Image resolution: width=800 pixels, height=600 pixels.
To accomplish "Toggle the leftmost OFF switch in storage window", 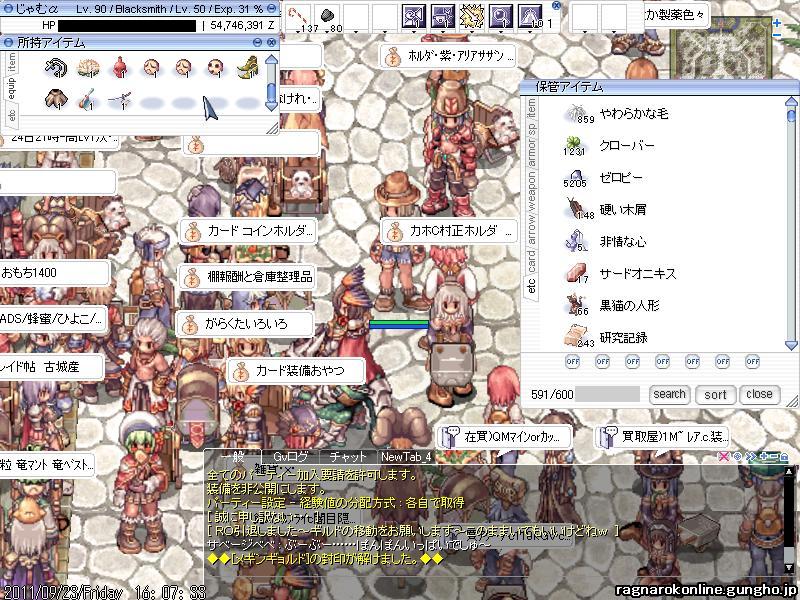I will pyautogui.click(x=572, y=362).
